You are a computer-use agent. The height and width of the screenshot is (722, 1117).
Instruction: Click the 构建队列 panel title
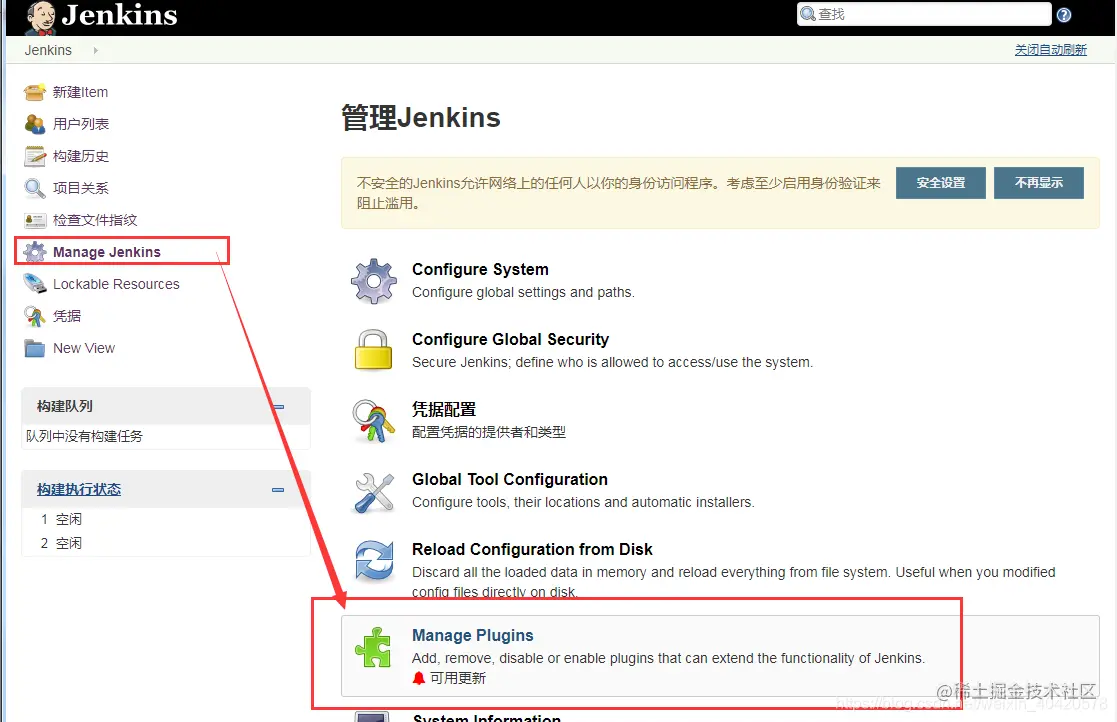(65, 407)
